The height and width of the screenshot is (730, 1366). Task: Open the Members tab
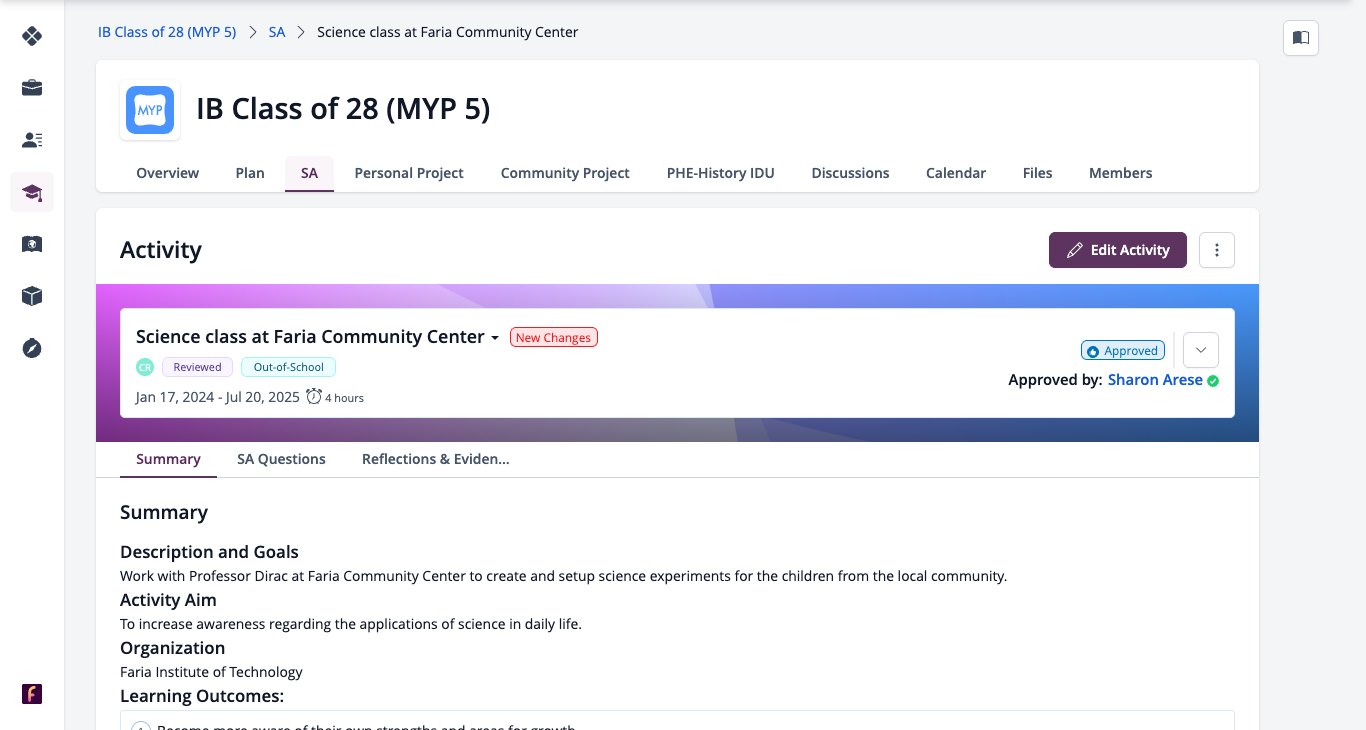tap(1121, 173)
